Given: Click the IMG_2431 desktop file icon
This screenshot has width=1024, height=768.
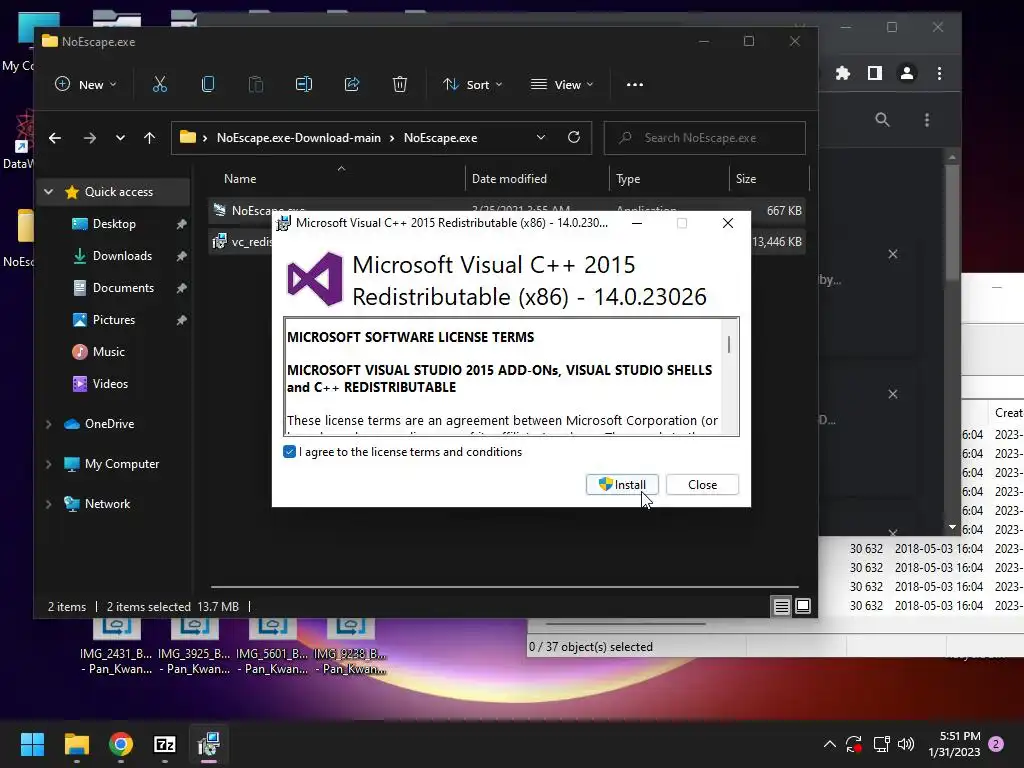Looking at the screenshot, I should (116, 645).
